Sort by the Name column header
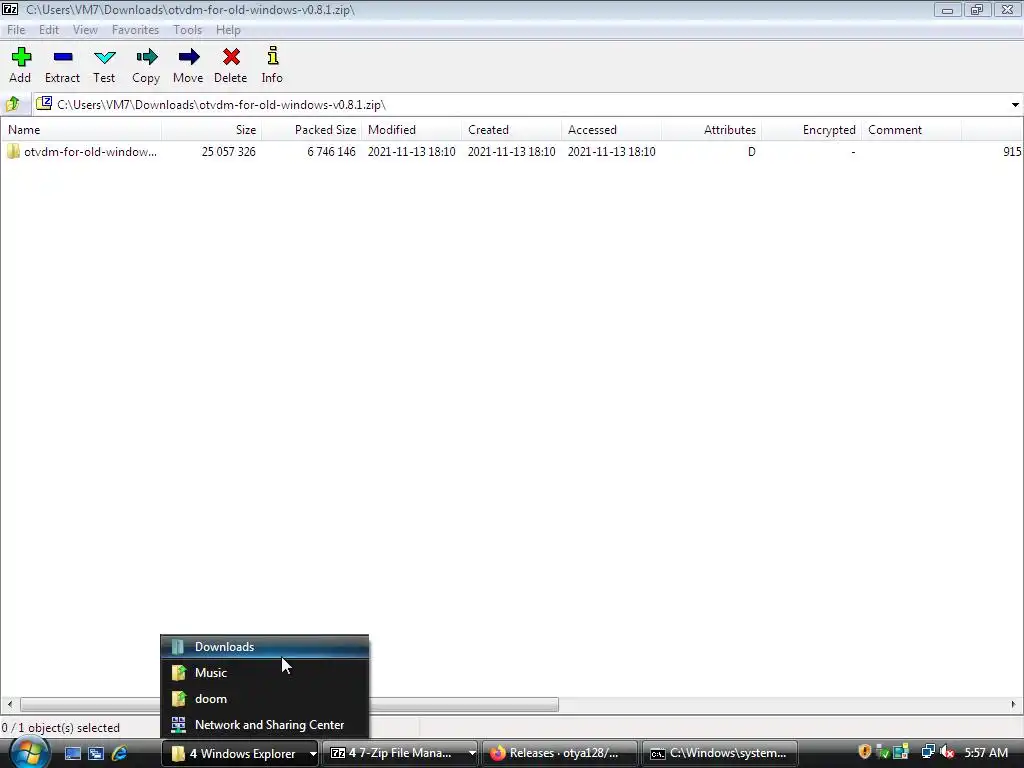1024x768 pixels. [x=81, y=130]
